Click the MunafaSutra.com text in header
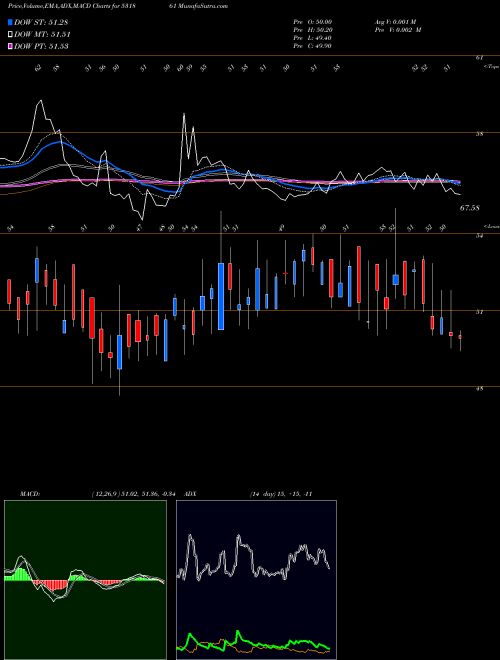 pos(205,6)
